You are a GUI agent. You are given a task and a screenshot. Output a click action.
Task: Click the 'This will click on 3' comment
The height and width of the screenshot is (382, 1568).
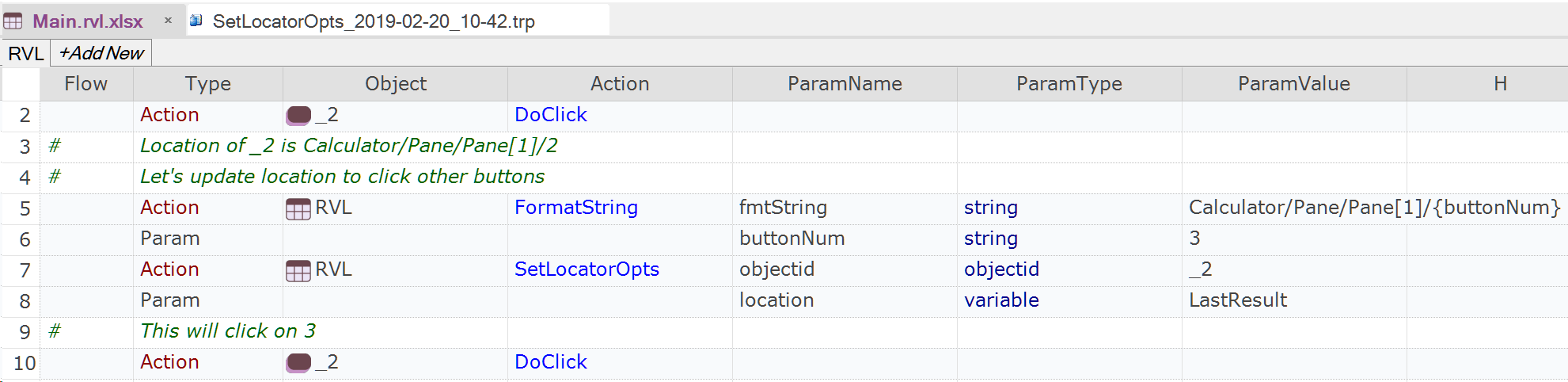(x=228, y=331)
